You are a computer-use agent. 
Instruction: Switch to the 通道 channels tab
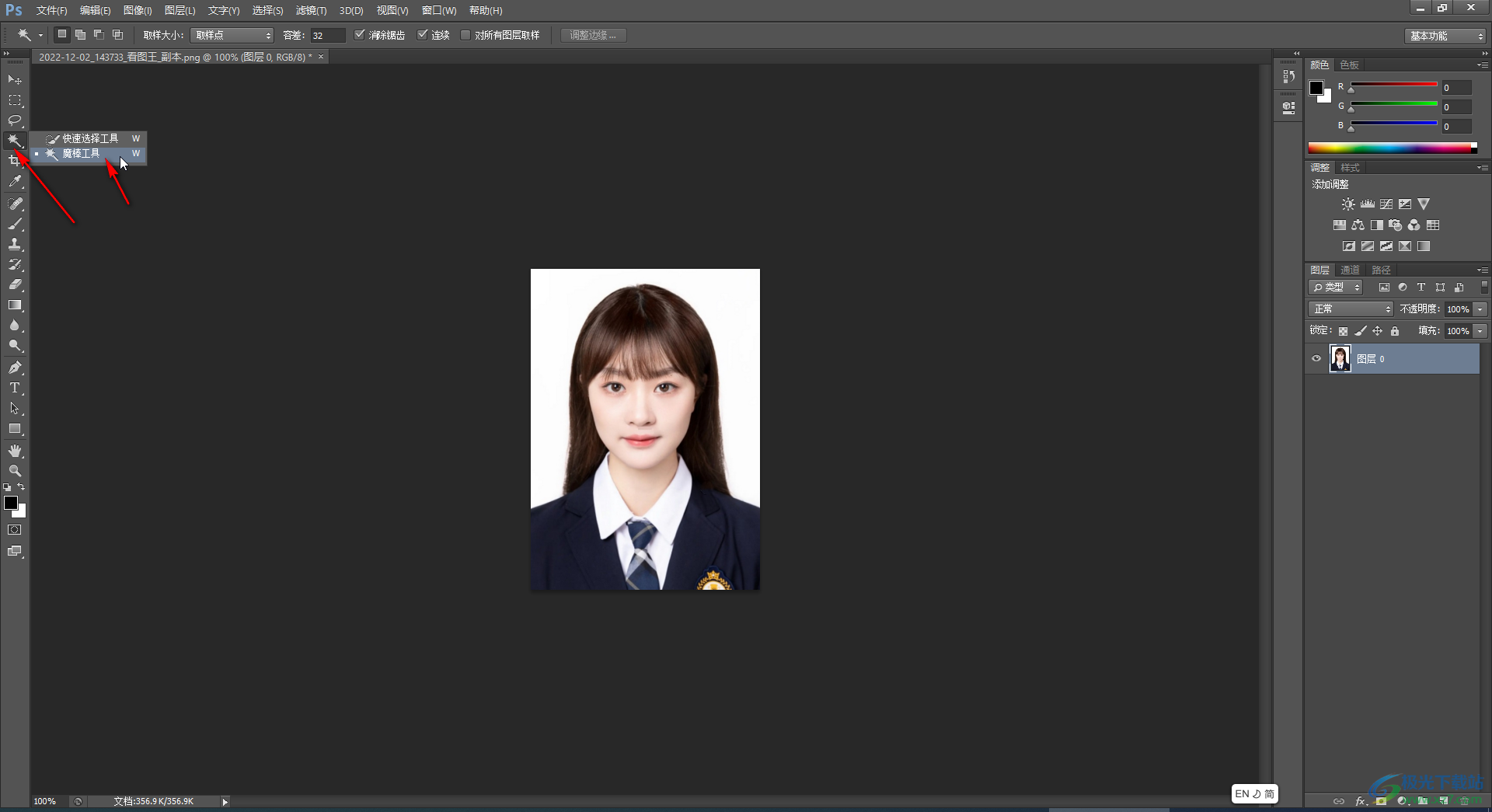(1351, 270)
